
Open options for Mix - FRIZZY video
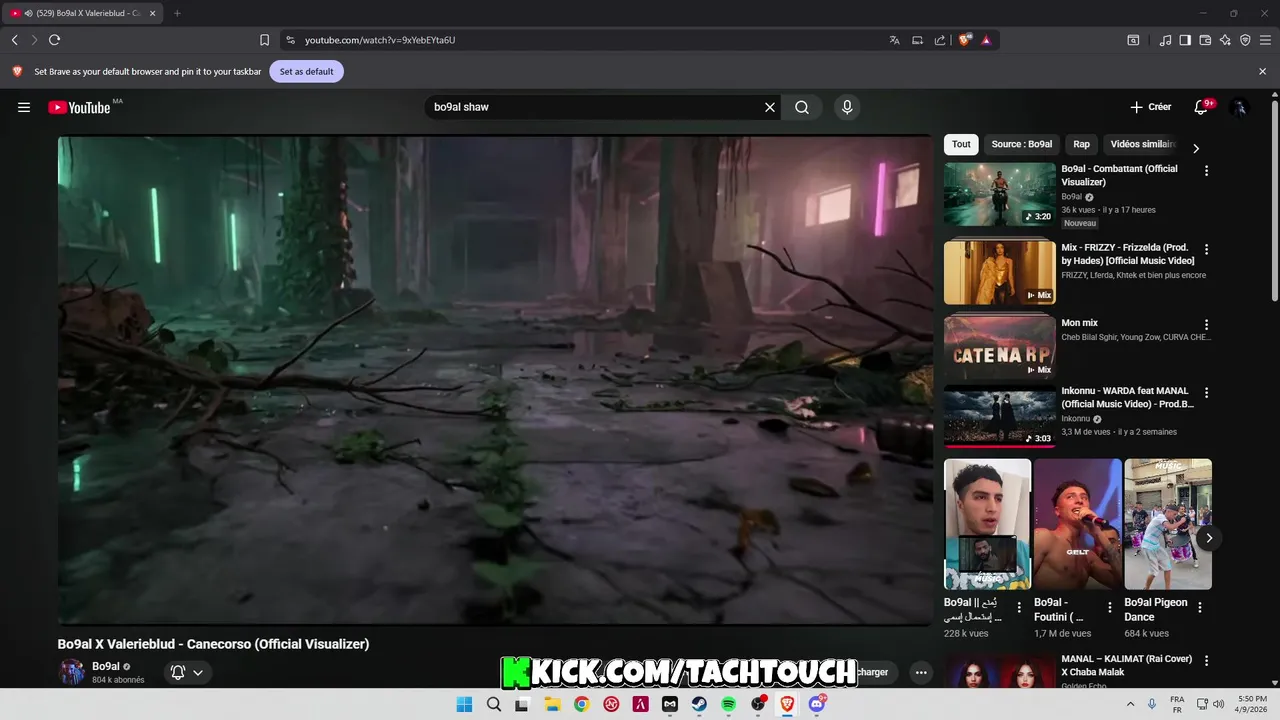click(1206, 249)
